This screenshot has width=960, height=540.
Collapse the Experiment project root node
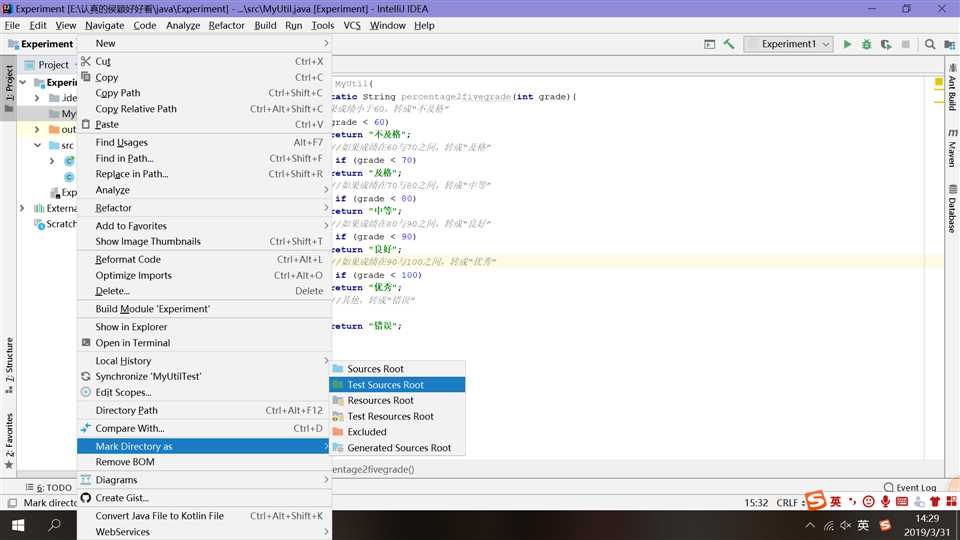pos(23,82)
